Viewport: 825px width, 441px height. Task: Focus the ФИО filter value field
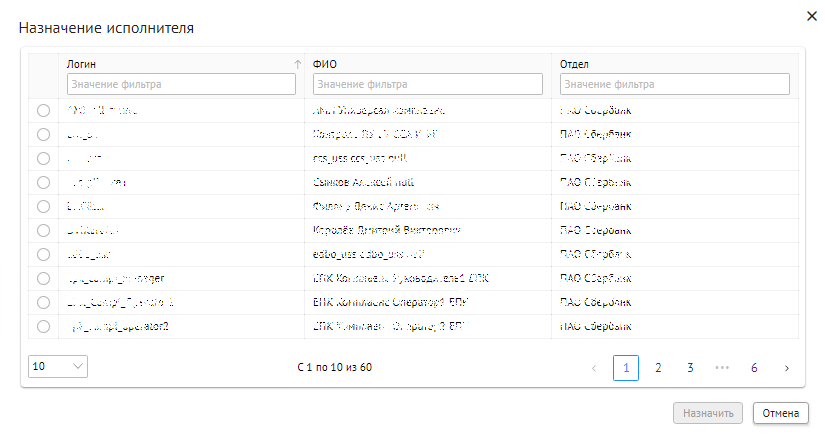[428, 84]
